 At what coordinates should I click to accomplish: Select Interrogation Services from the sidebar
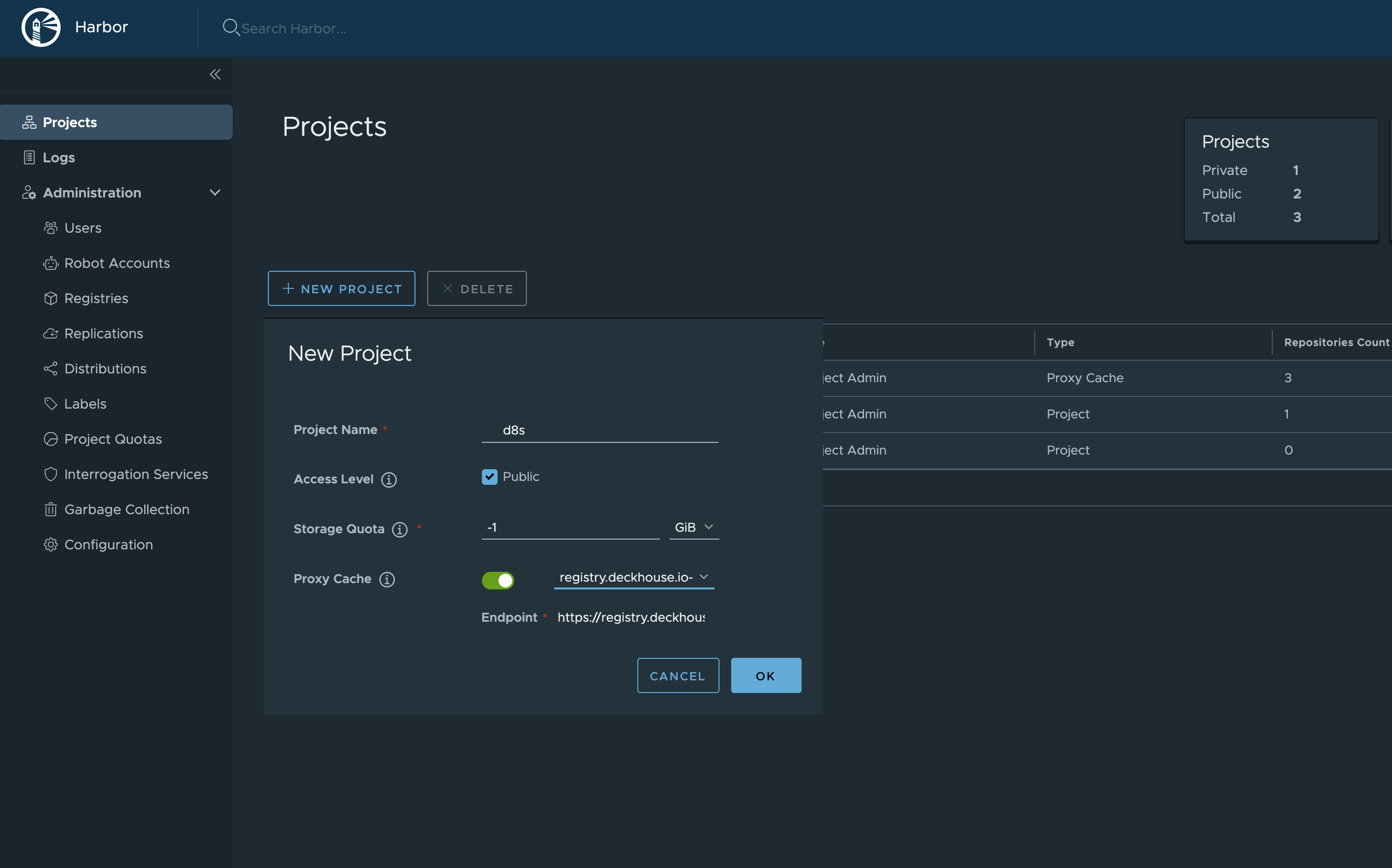(136, 474)
